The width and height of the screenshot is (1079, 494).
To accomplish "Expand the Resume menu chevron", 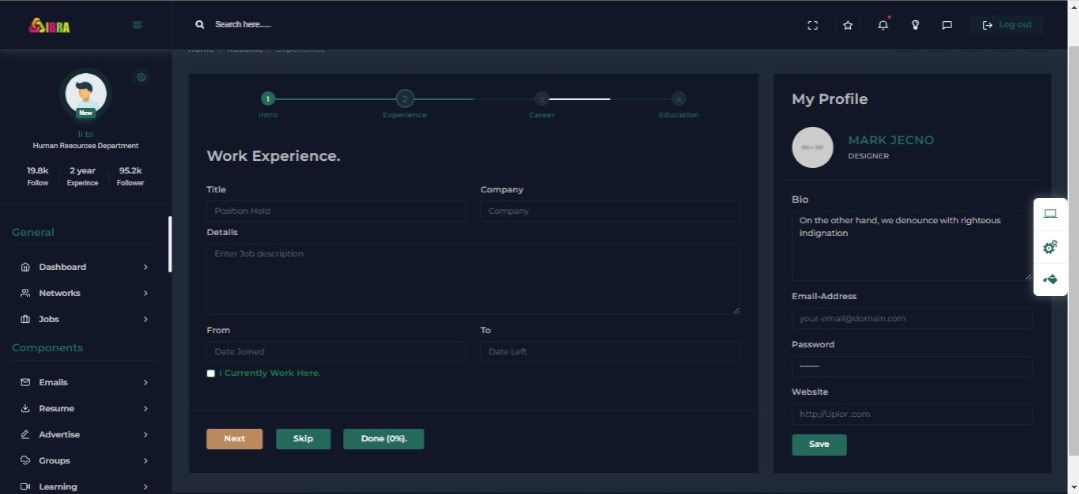I will point(145,409).
